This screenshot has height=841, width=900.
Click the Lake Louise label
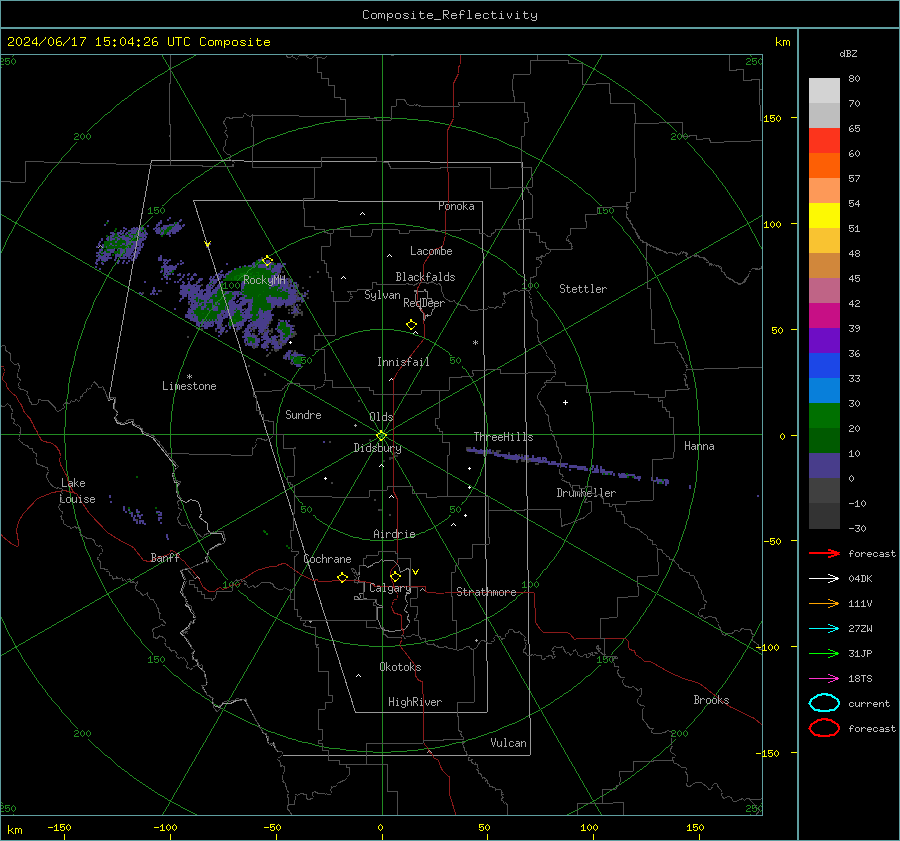[77, 491]
